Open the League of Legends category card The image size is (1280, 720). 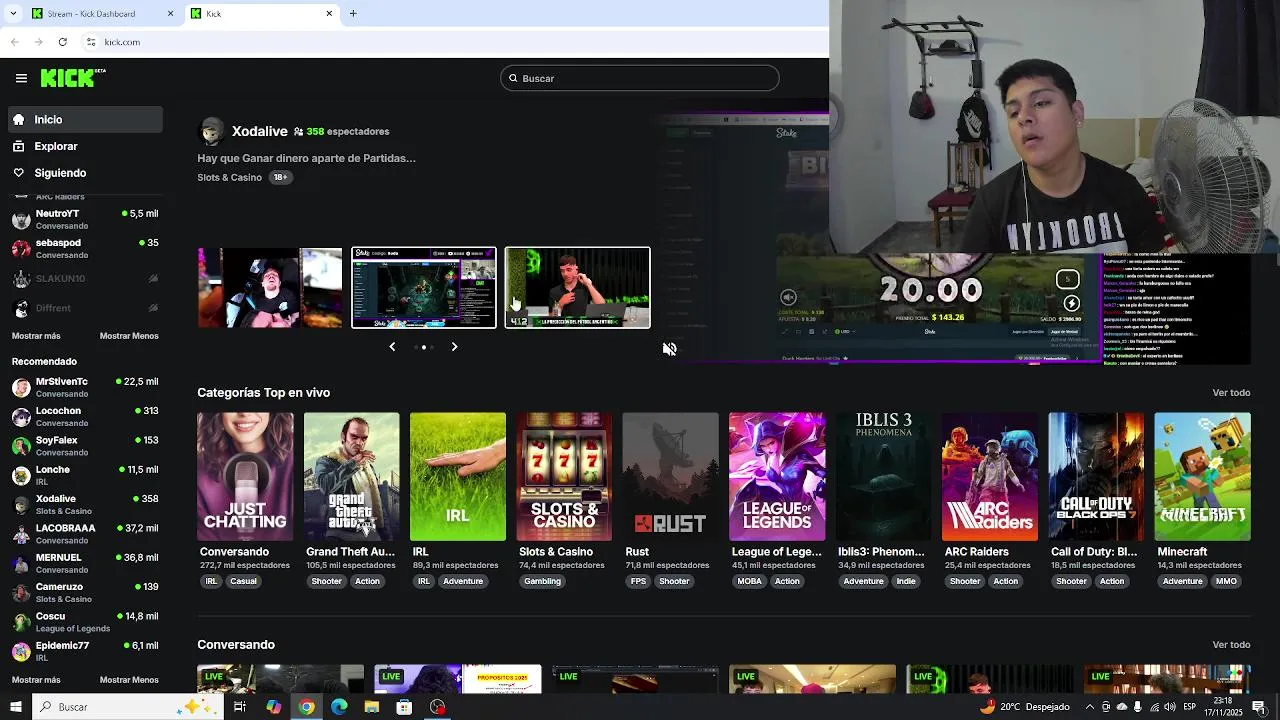[777, 477]
